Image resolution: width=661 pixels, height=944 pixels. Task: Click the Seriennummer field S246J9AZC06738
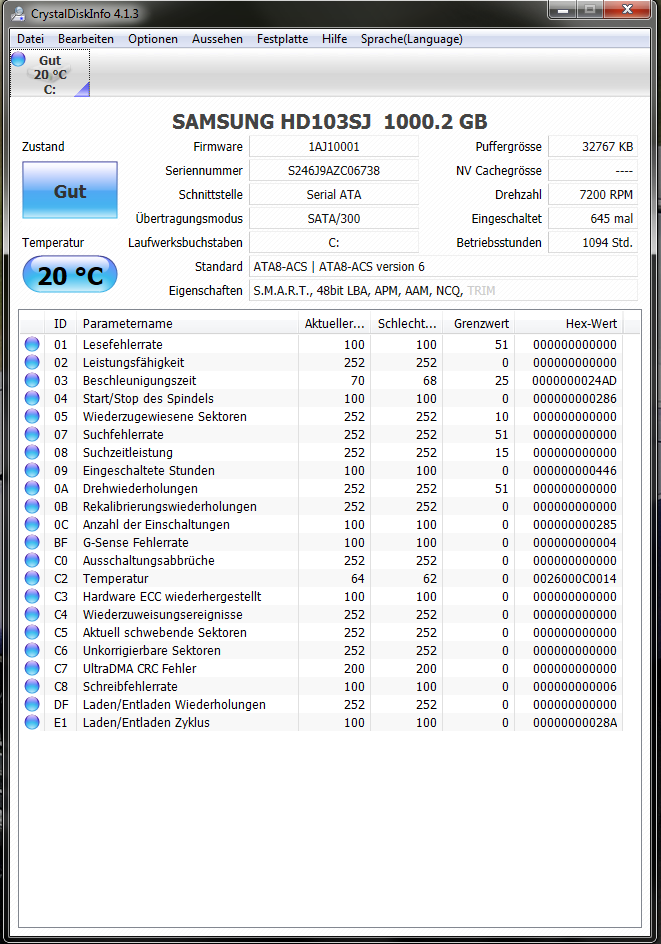[334, 170]
